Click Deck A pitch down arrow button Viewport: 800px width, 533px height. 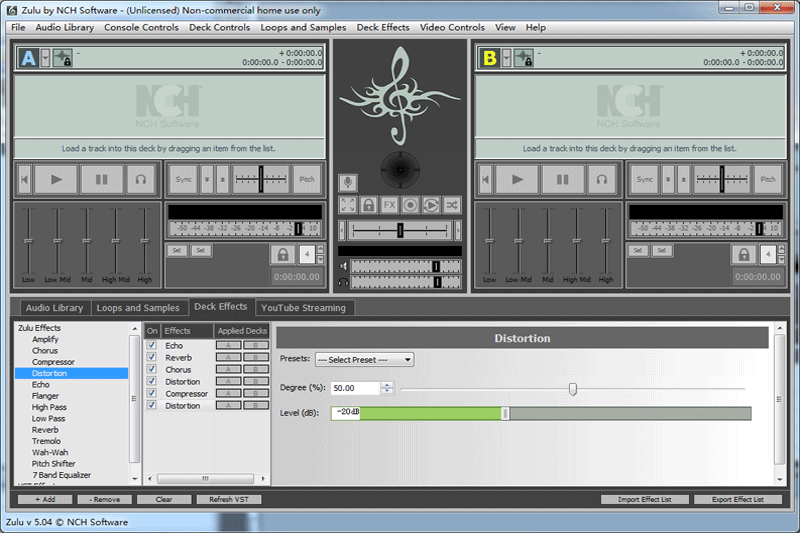click(207, 180)
